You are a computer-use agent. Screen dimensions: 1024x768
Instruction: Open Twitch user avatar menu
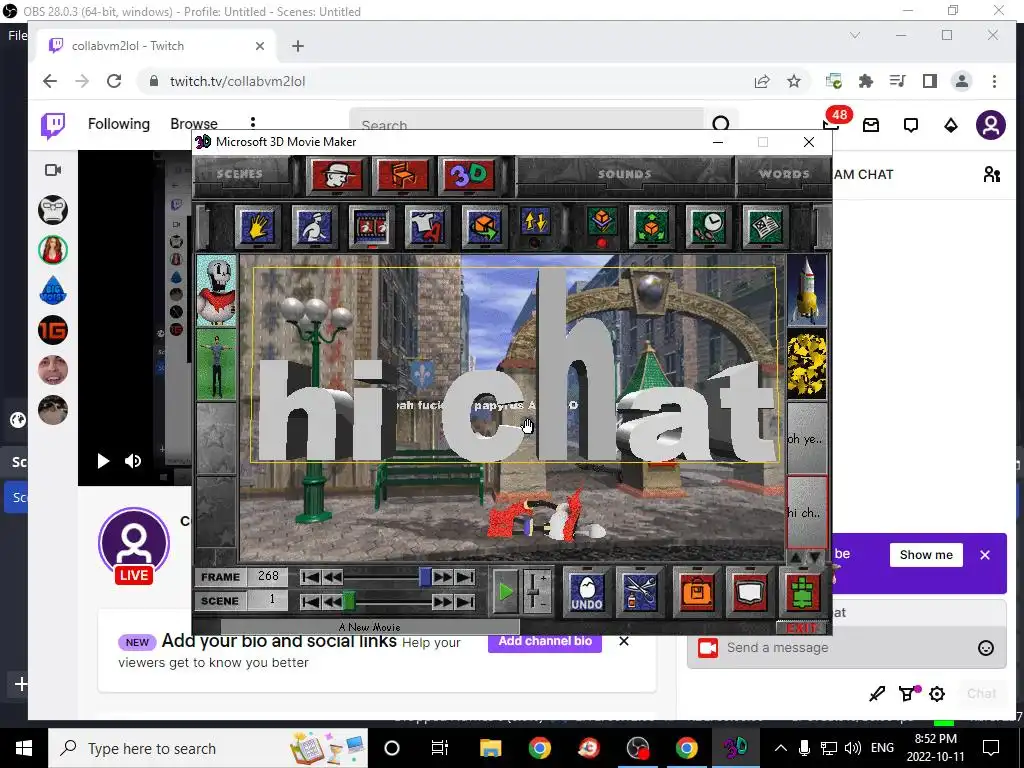pyautogui.click(x=991, y=125)
